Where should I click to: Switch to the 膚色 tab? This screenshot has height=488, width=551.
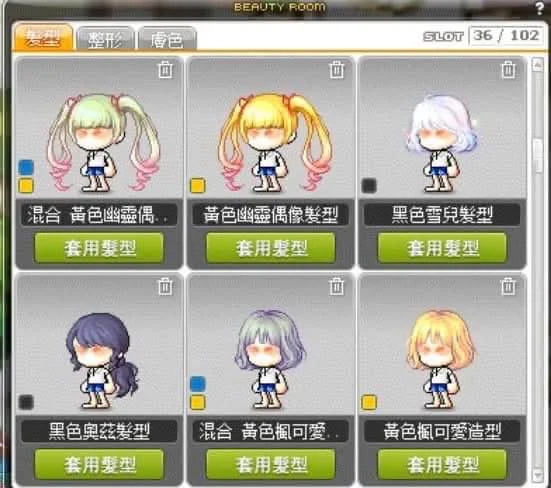[167, 39]
